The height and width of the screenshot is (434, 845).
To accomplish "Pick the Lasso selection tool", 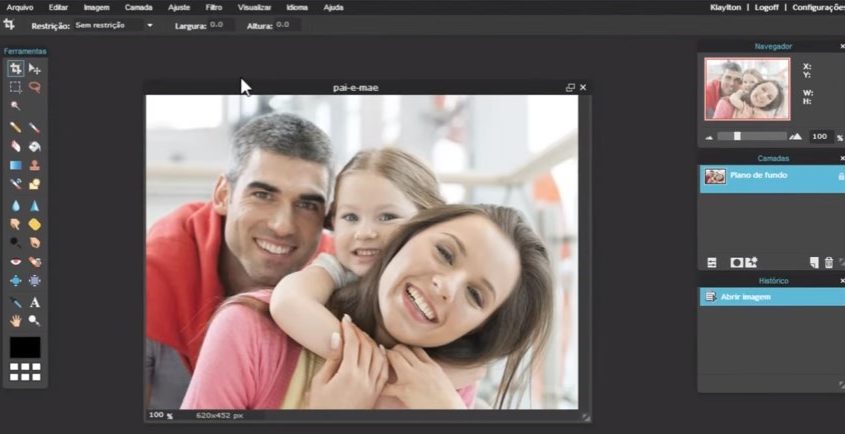I will (34, 87).
